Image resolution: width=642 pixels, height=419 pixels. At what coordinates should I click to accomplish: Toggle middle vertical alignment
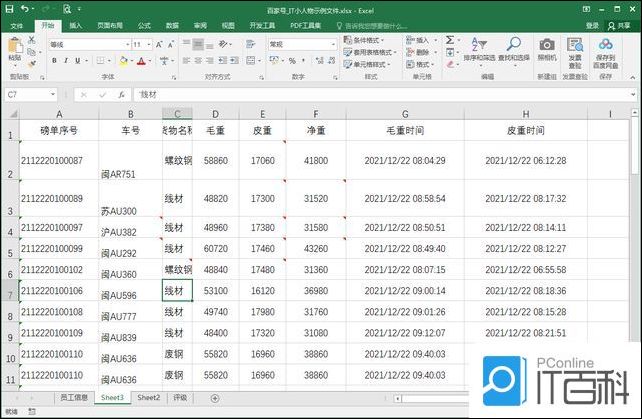pos(198,43)
